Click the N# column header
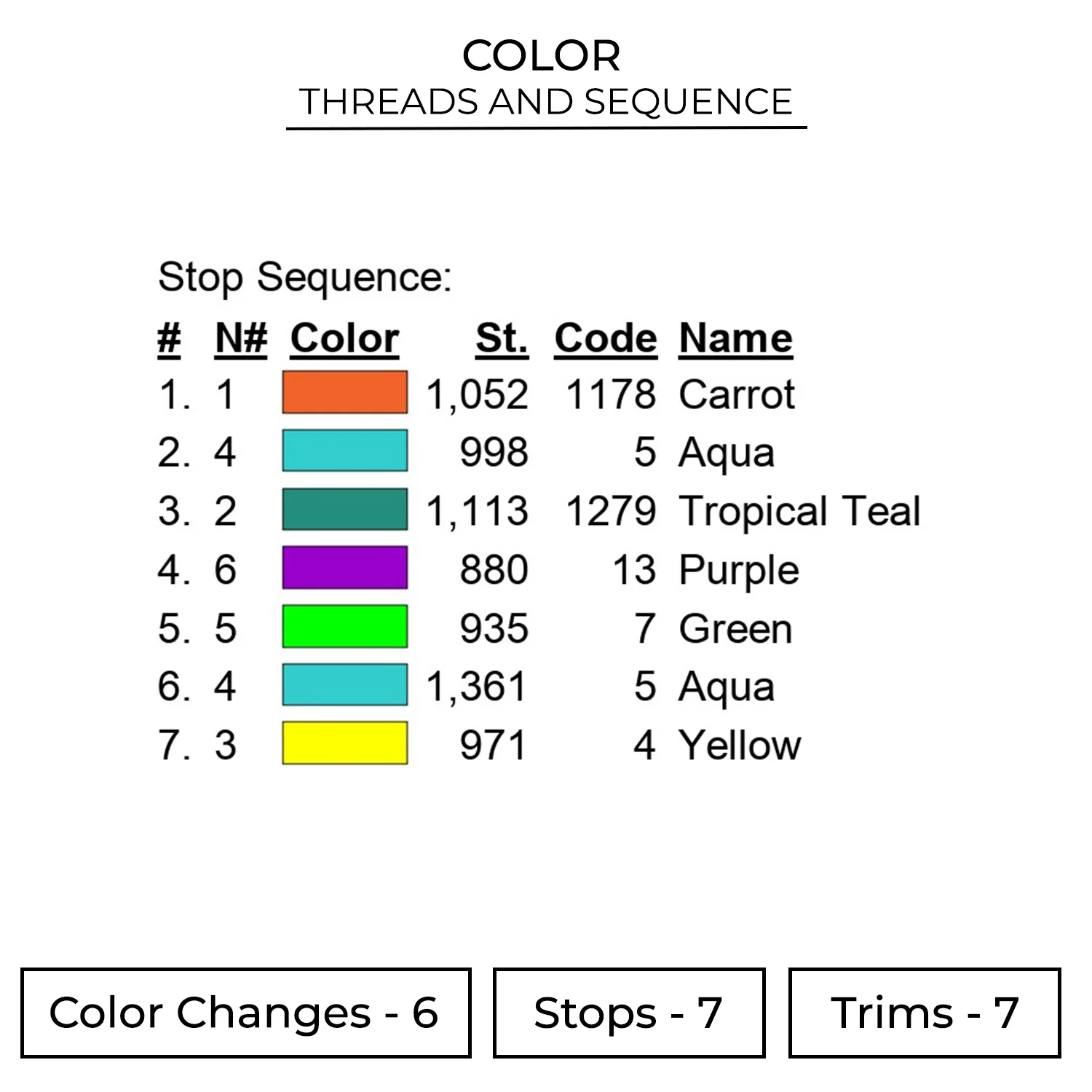Image resolution: width=1092 pixels, height=1092 pixels. pos(241,339)
